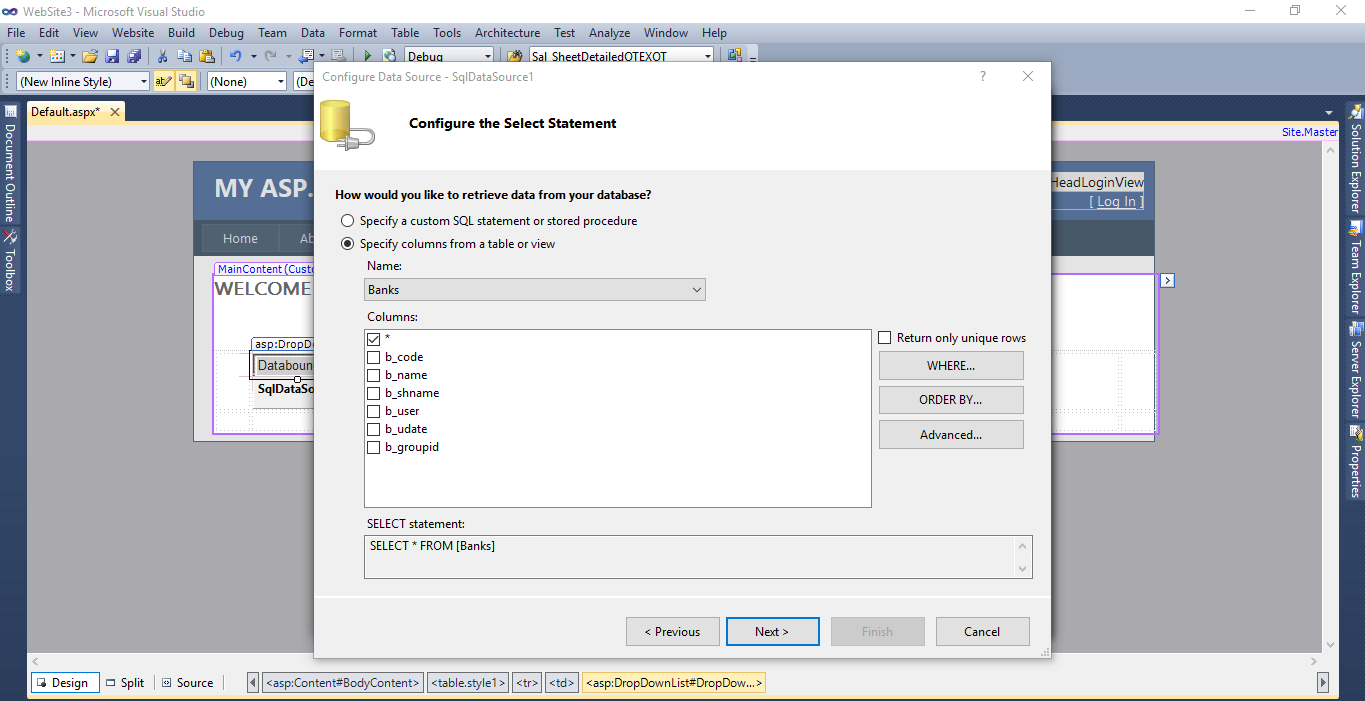Viewport: 1365px width, 701px height.
Task: Switch to the Source view tab
Action: click(188, 682)
